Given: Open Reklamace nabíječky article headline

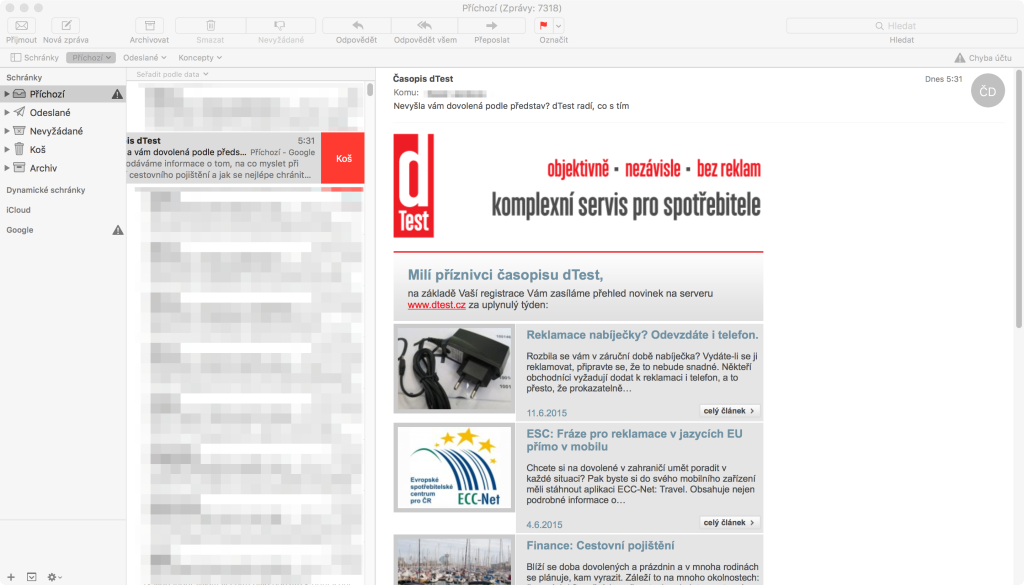Looking at the screenshot, I should 642,335.
